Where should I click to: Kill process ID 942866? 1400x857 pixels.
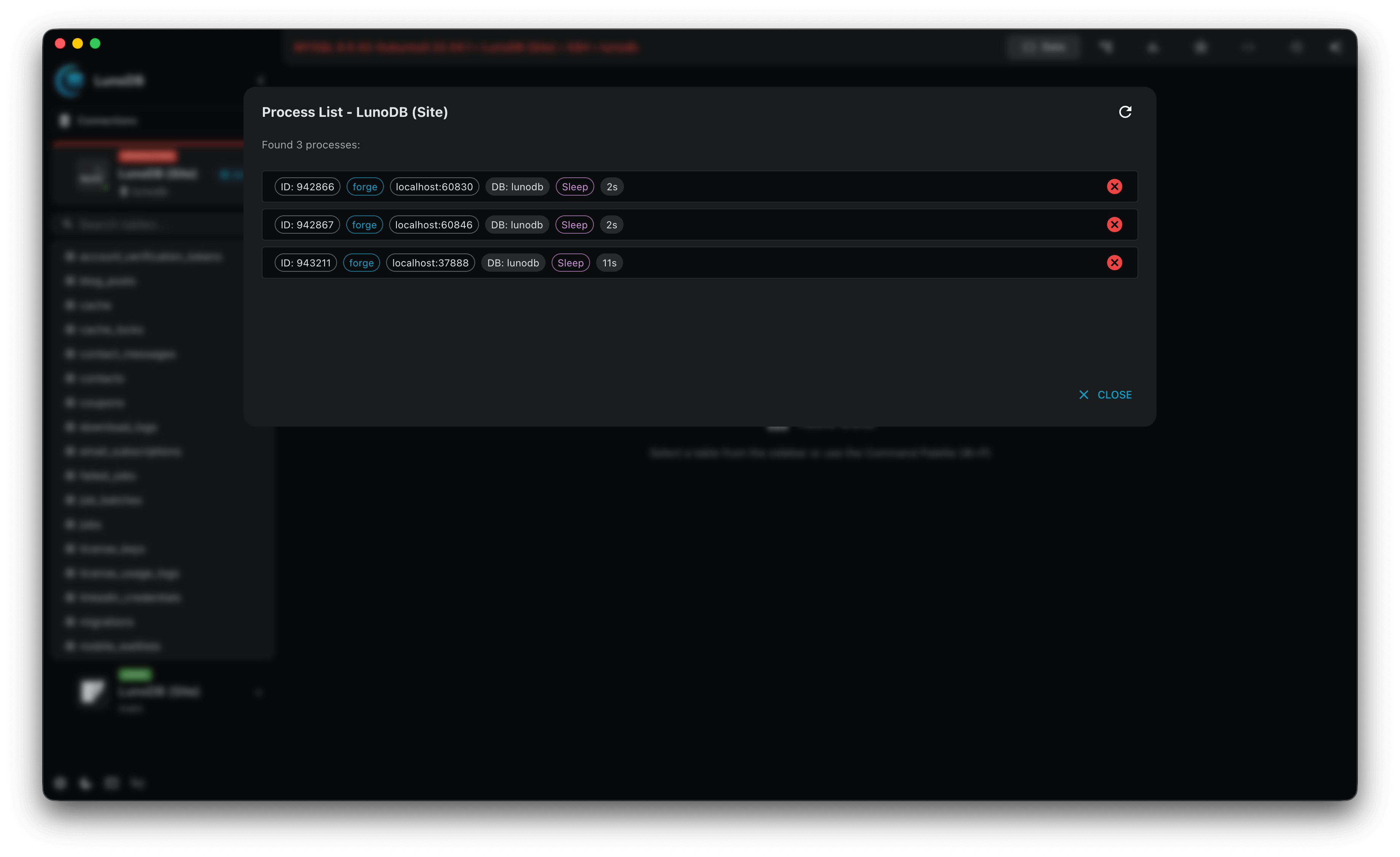[1114, 186]
